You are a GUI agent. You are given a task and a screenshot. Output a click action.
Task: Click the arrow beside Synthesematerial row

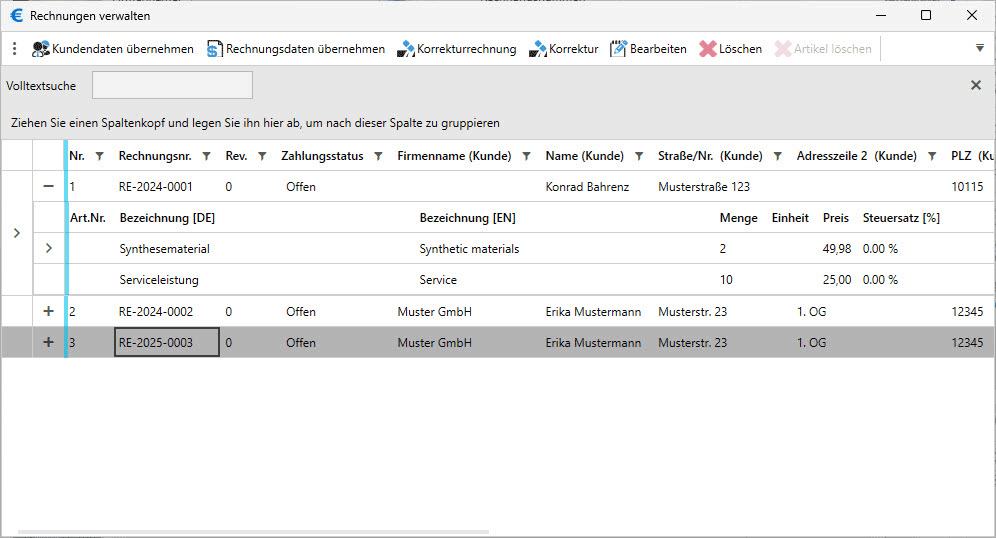(x=49, y=248)
